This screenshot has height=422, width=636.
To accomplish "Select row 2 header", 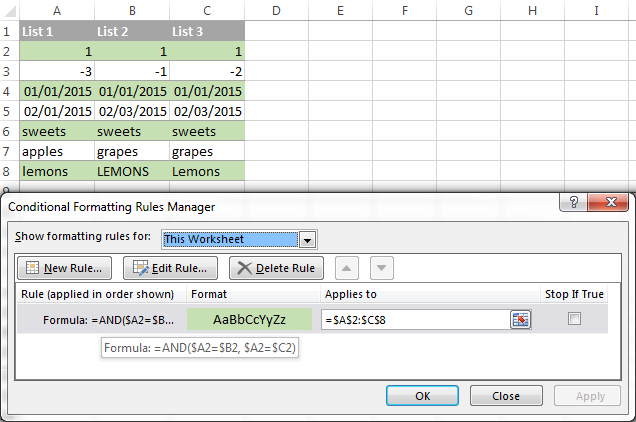I will point(9,51).
